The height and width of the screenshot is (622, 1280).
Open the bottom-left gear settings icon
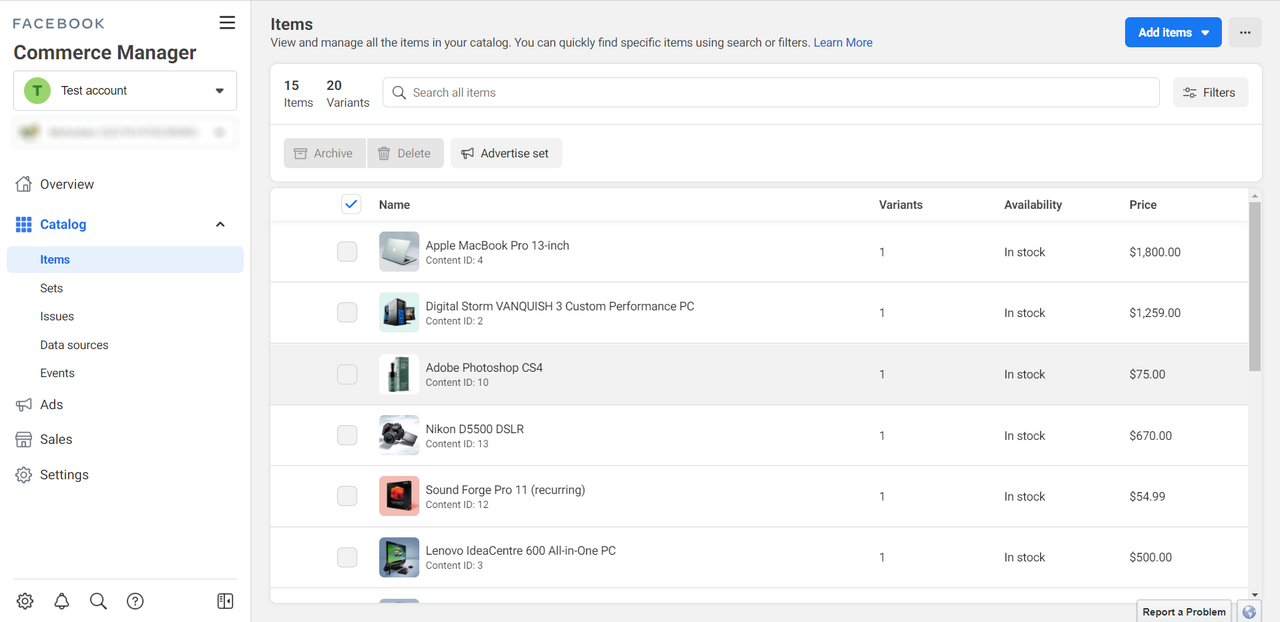coord(25,601)
